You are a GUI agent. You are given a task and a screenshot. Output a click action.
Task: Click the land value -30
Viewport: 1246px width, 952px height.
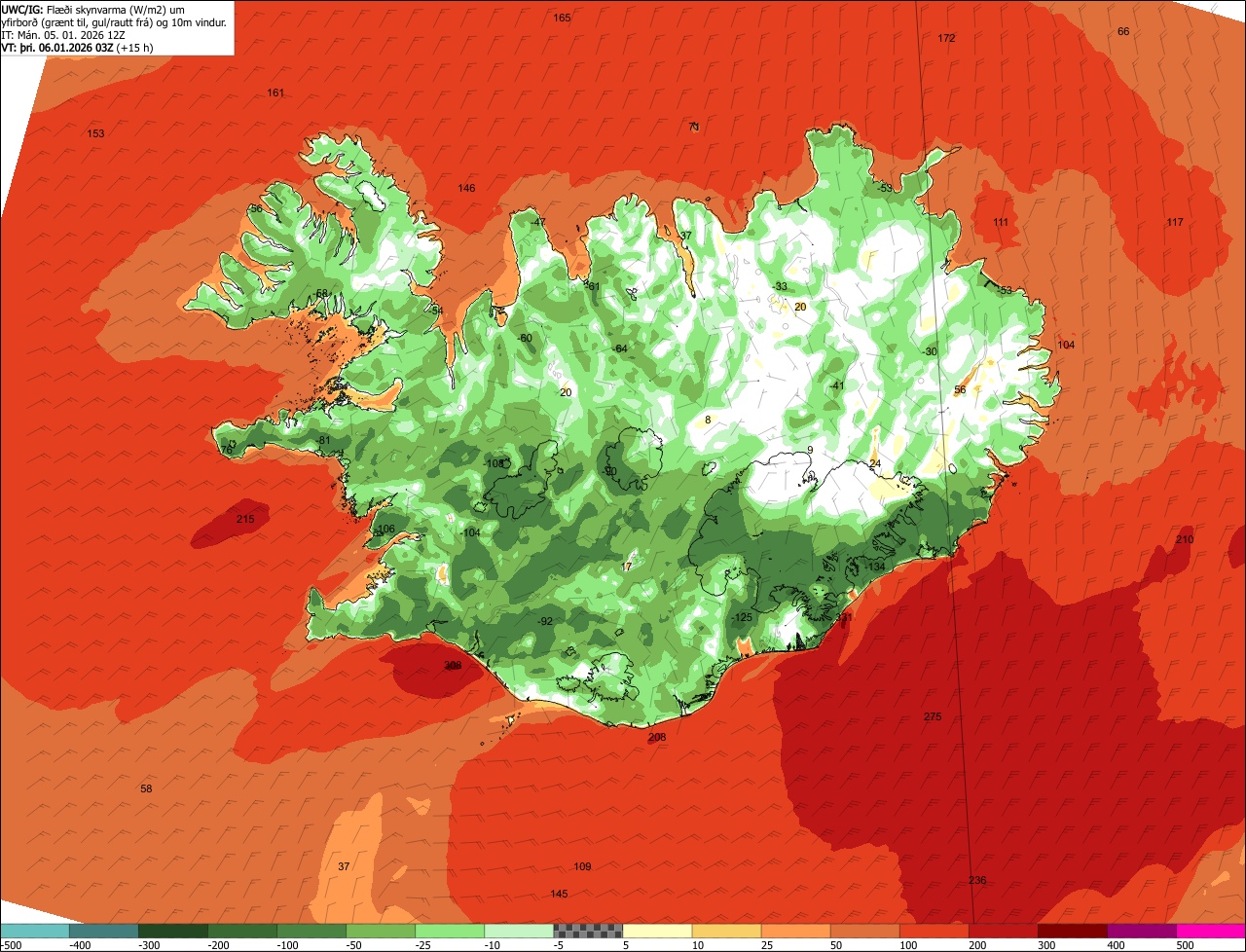pos(930,351)
